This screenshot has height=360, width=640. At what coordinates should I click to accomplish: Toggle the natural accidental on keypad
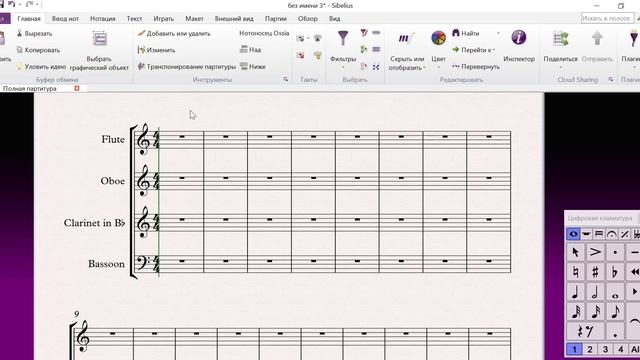click(575, 272)
